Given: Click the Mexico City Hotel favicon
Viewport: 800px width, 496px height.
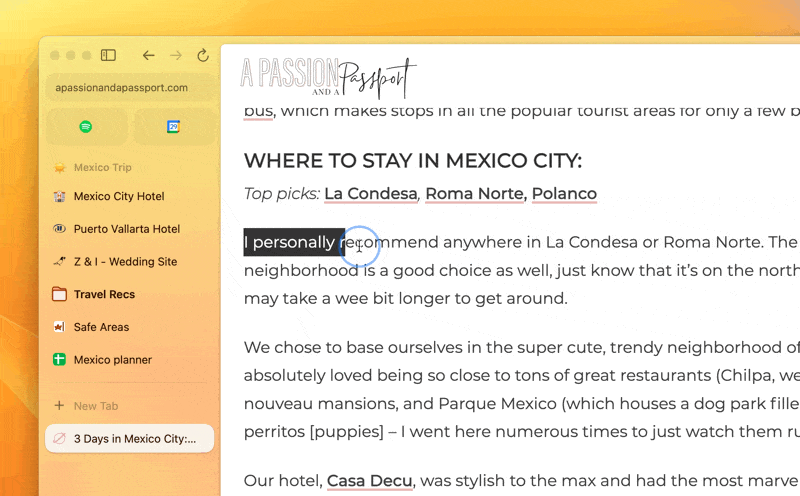Looking at the screenshot, I should tap(60, 196).
